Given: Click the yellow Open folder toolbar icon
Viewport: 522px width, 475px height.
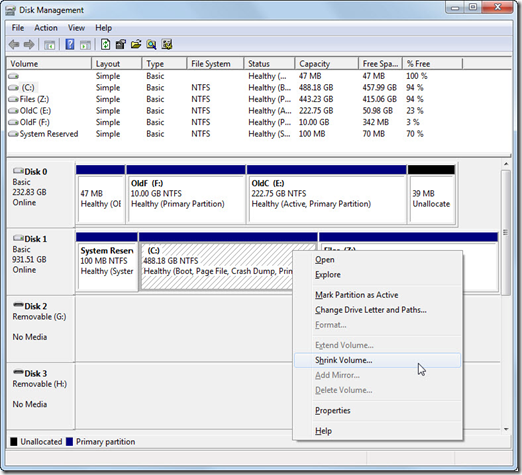Looking at the screenshot, I should tap(136, 44).
